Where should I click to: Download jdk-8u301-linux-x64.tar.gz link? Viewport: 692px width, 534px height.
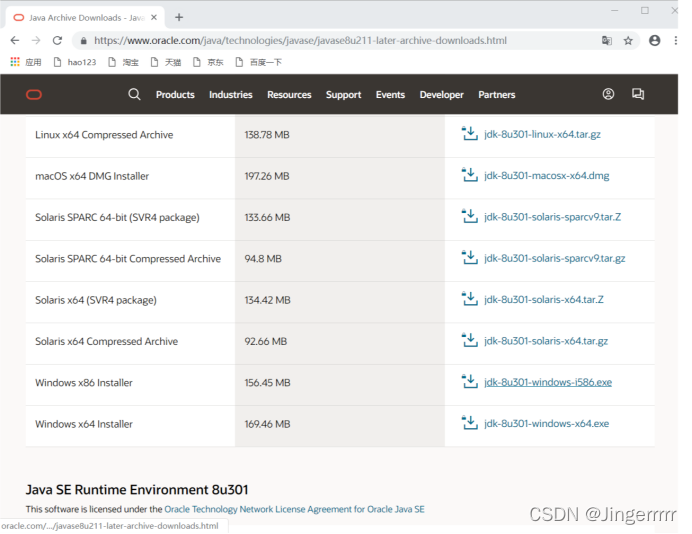click(x=542, y=134)
